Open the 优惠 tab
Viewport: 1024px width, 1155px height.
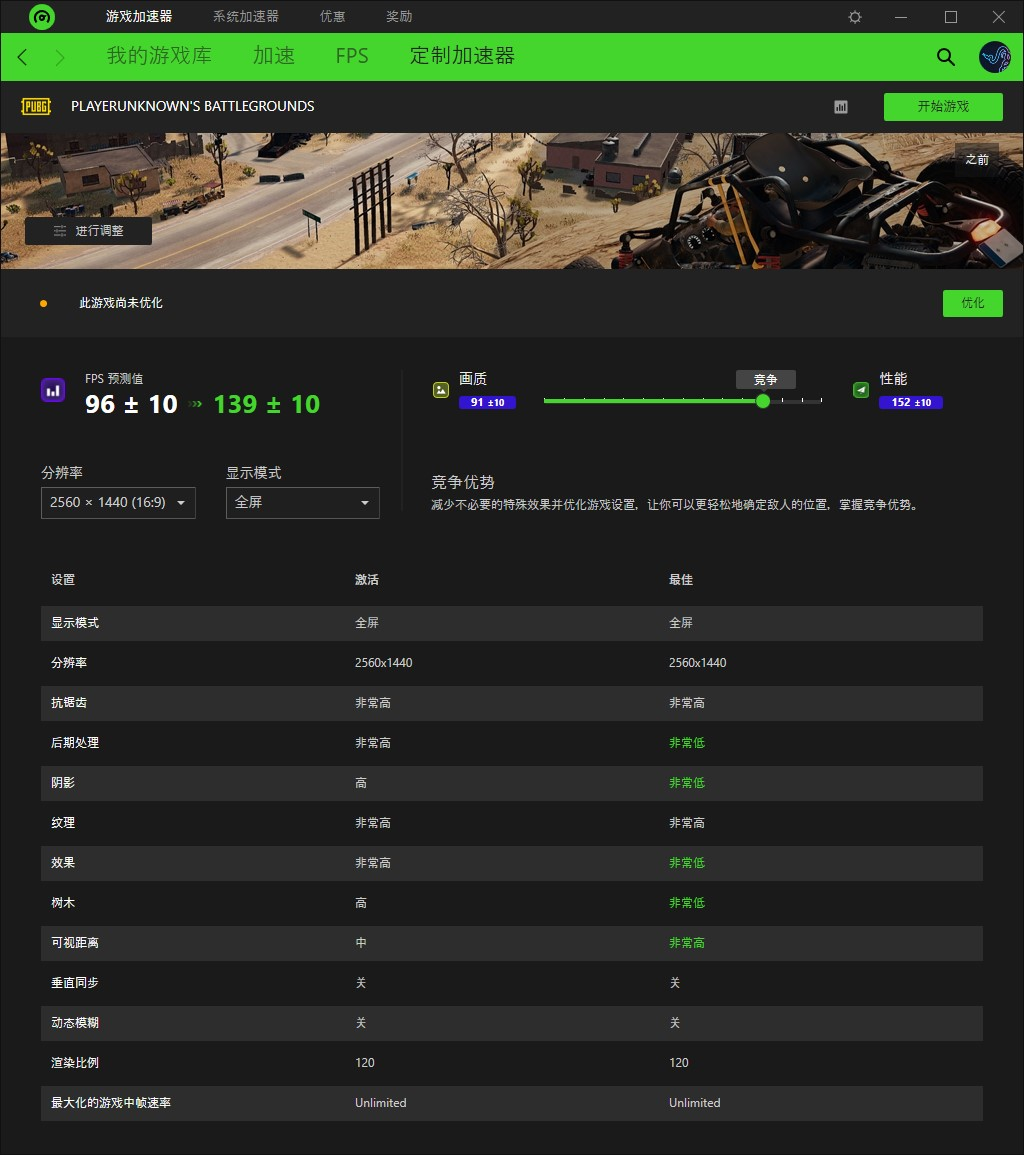[x=332, y=16]
